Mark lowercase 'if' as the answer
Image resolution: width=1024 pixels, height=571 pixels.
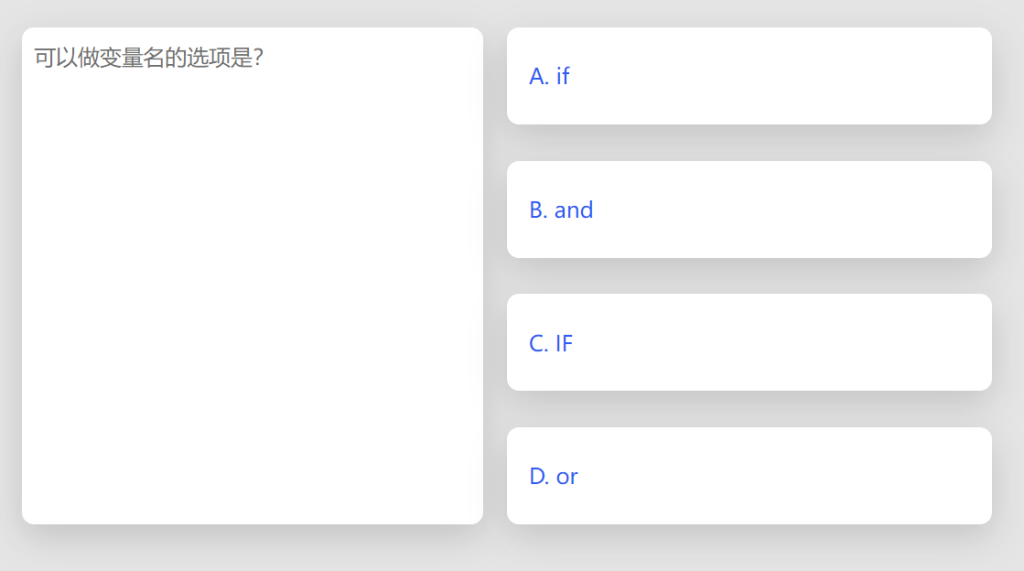pyautogui.click(x=749, y=76)
